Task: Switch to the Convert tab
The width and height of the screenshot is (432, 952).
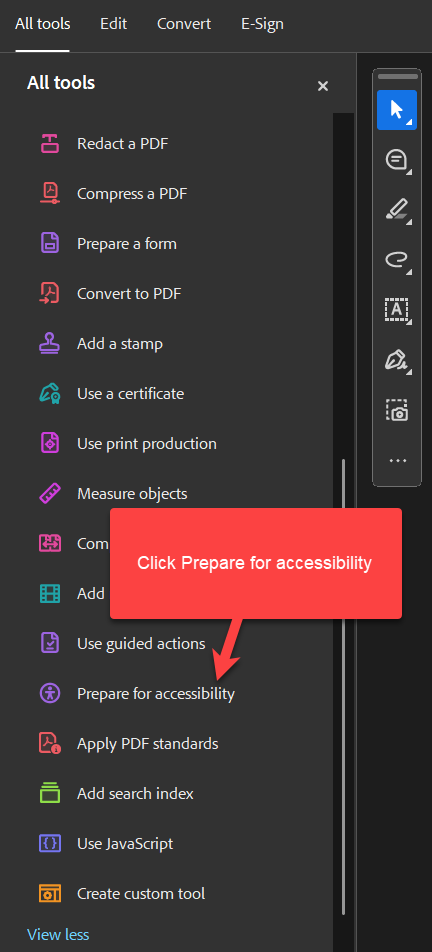Action: click(x=184, y=24)
